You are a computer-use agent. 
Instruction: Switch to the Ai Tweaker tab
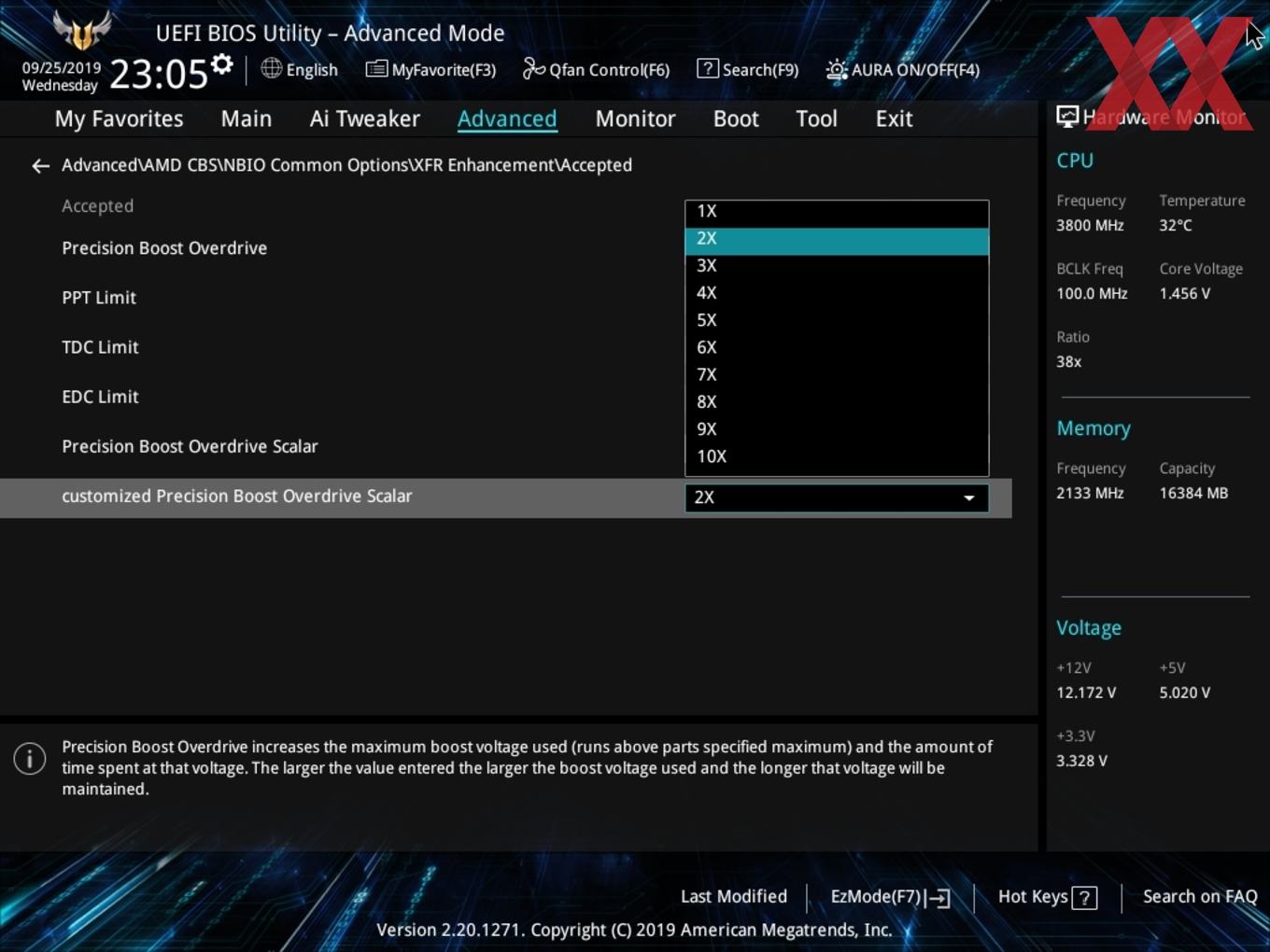point(365,119)
